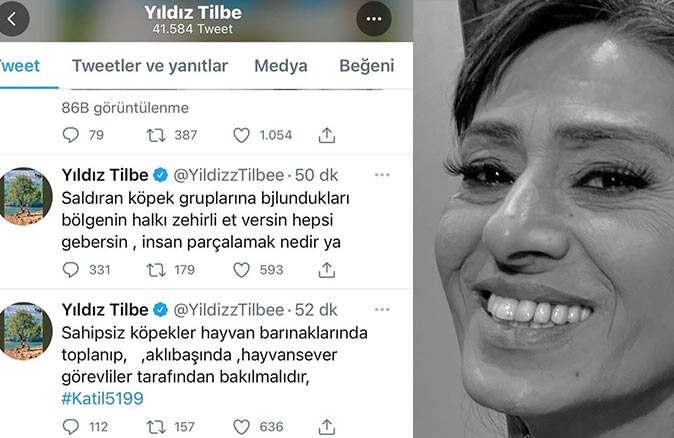Share the topmost tweet with 1.054 likes
Screen dimensions: 674x438
point(327,135)
